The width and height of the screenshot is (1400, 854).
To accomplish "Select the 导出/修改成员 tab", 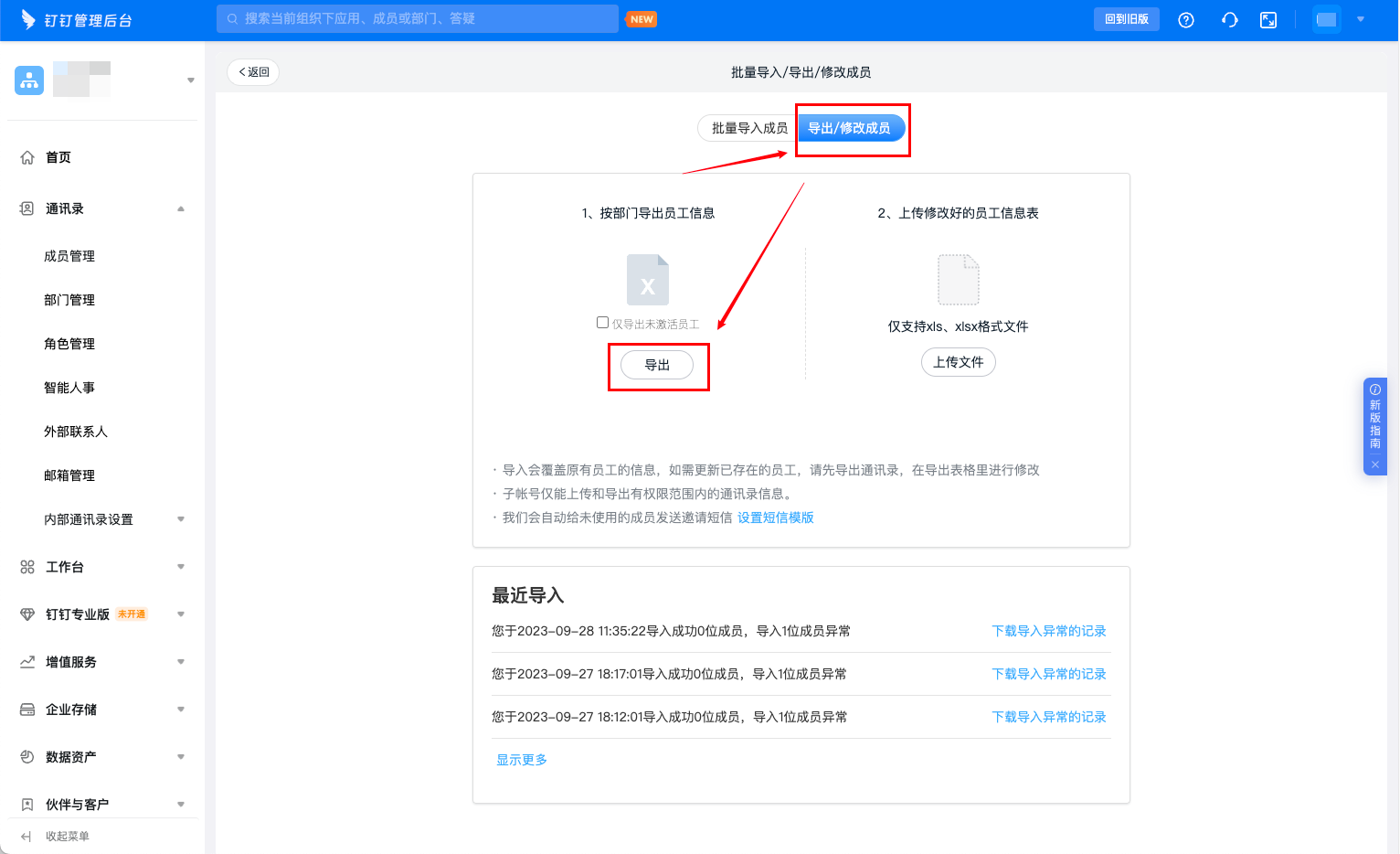I will pyautogui.click(x=850, y=128).
